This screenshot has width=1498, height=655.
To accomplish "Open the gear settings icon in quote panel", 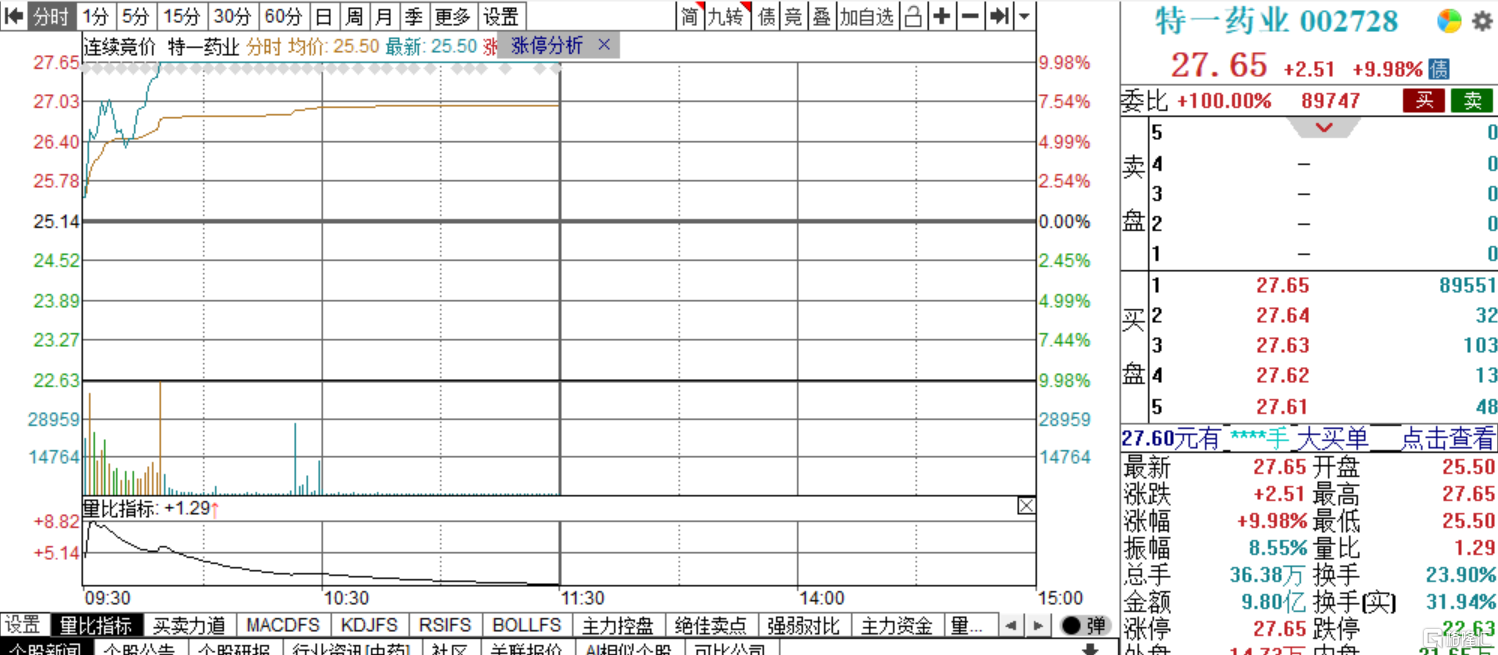I will point(1481,21).
